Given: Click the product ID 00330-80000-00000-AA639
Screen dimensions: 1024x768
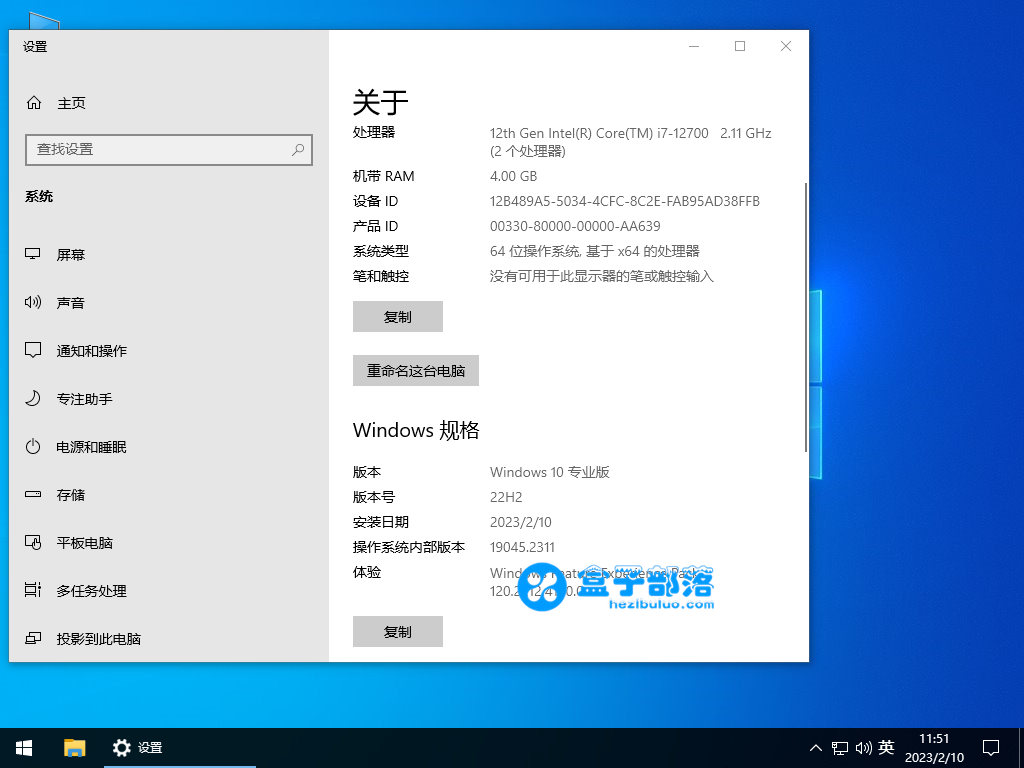Looking at the screenshot, I should pyautogui.click(x=575, y=226).
